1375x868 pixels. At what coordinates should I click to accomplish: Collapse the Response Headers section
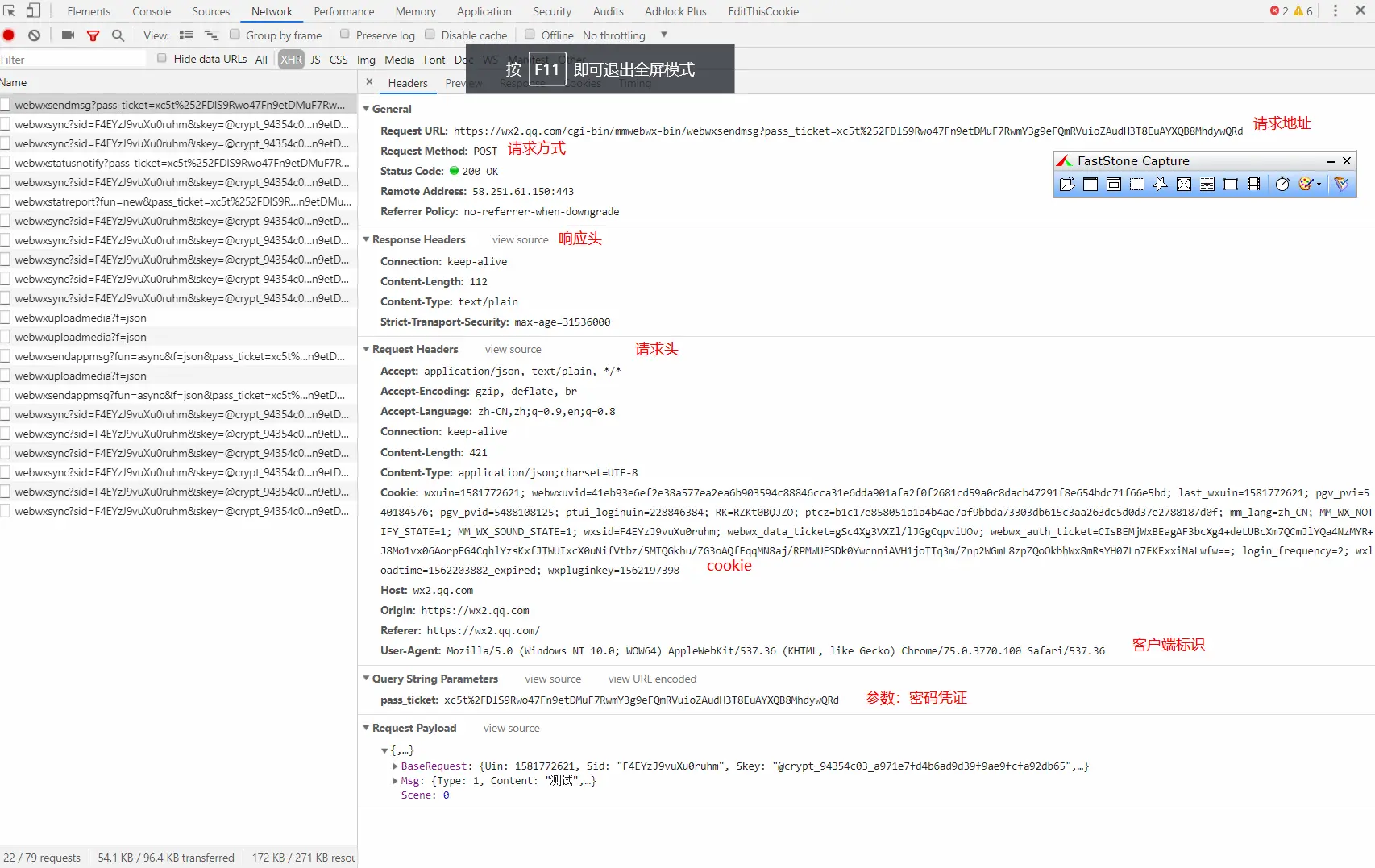point(367,239)
